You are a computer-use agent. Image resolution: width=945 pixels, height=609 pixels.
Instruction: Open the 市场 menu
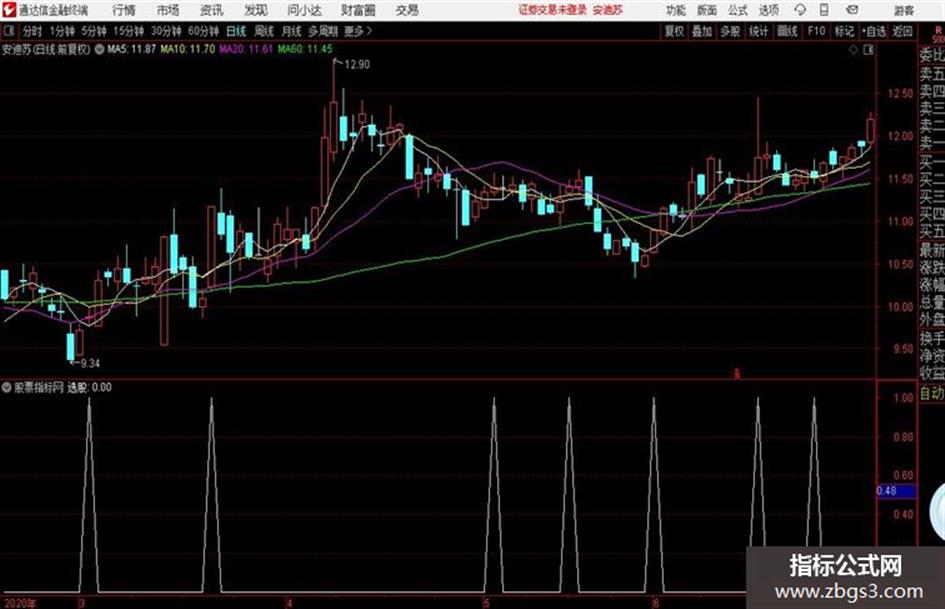click(x=168, y=10)
